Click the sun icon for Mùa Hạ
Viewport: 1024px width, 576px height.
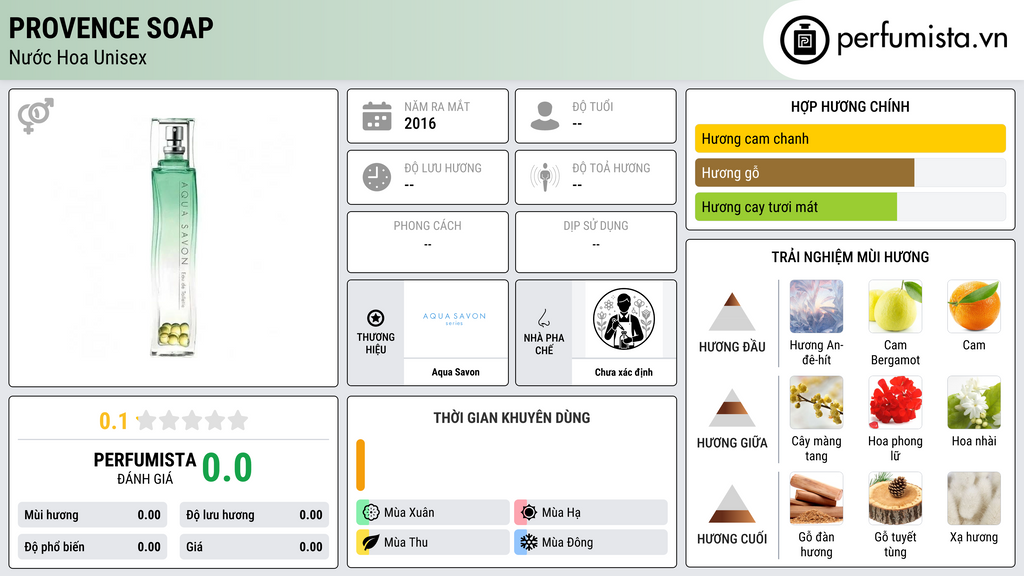click(x=529, y=513)
